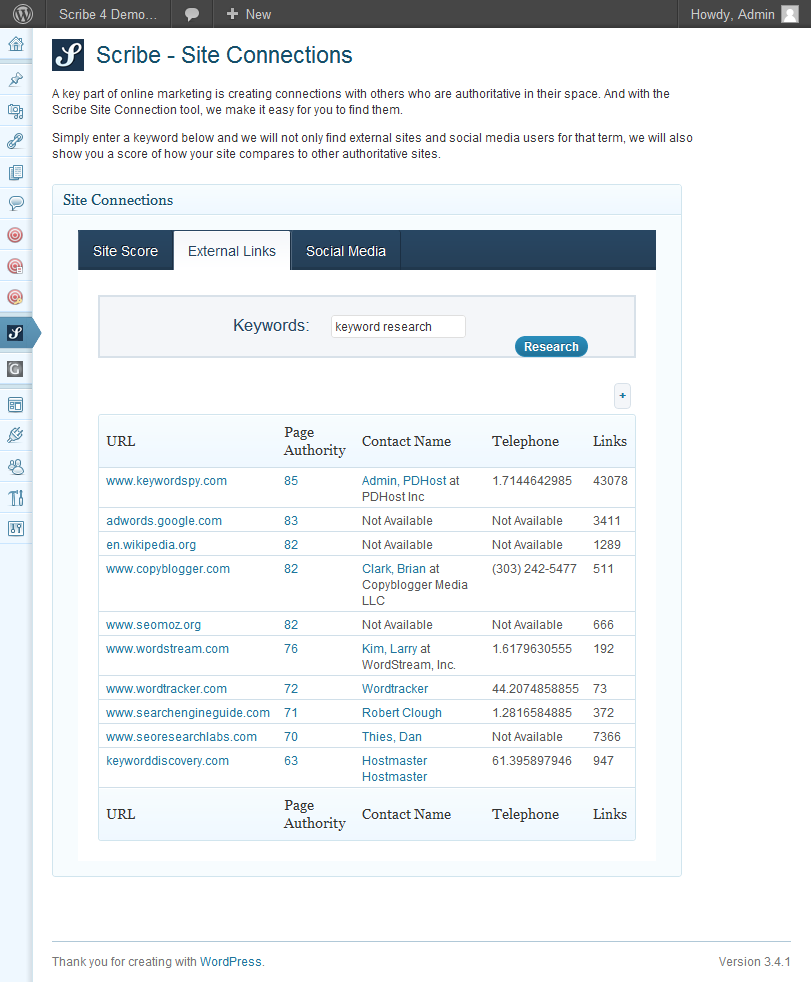
Task: Open the comments bubble in admin bar
Action: [192, 14]
